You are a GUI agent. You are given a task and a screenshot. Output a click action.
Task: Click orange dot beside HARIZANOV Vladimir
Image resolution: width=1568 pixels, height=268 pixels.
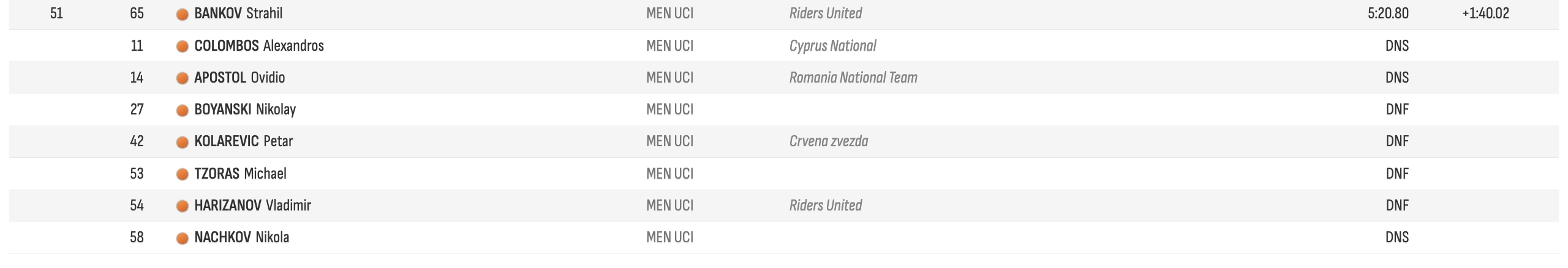coord(182,206)
